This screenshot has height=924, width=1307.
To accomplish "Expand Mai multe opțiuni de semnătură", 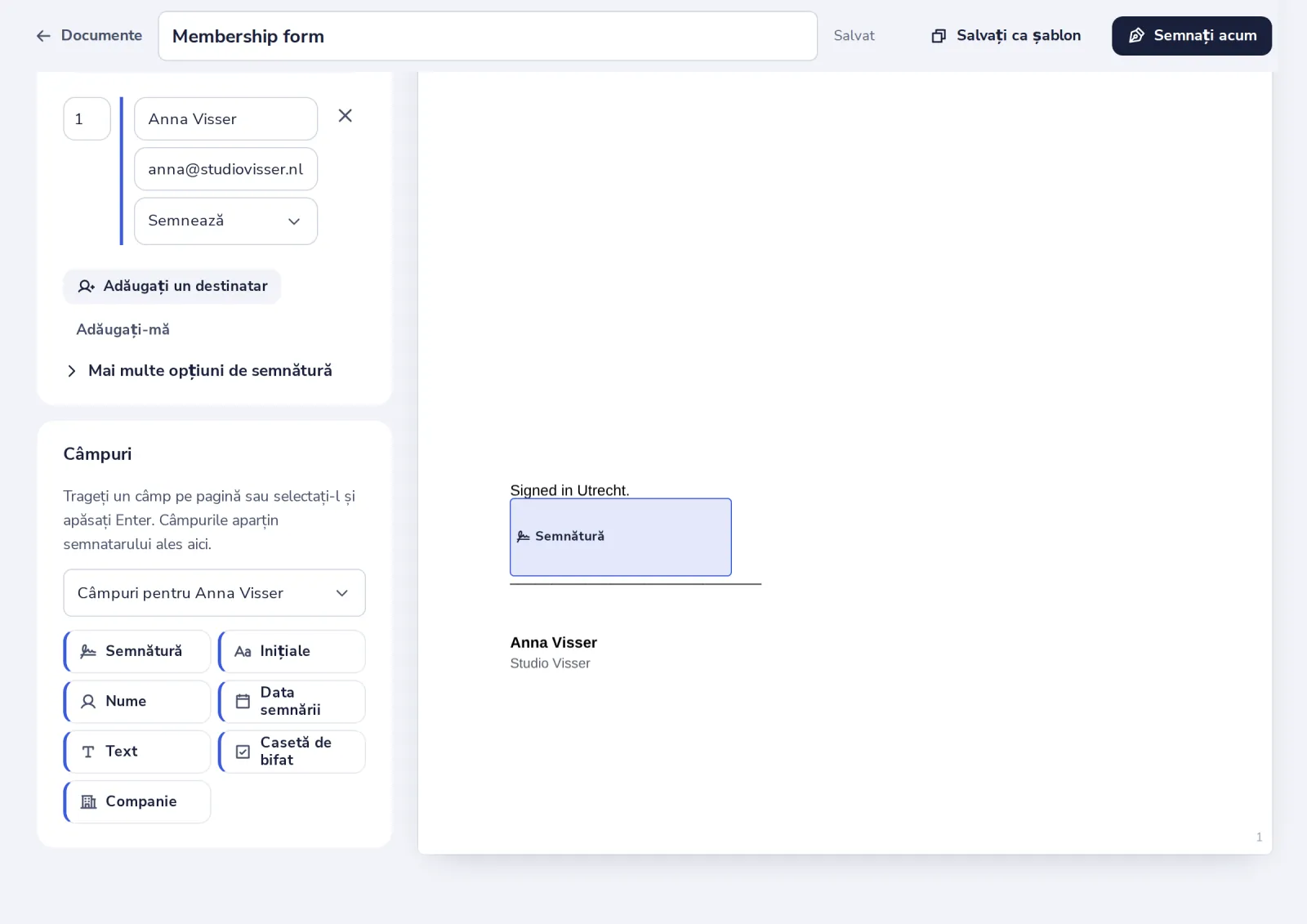I will [x=199, y=371].
